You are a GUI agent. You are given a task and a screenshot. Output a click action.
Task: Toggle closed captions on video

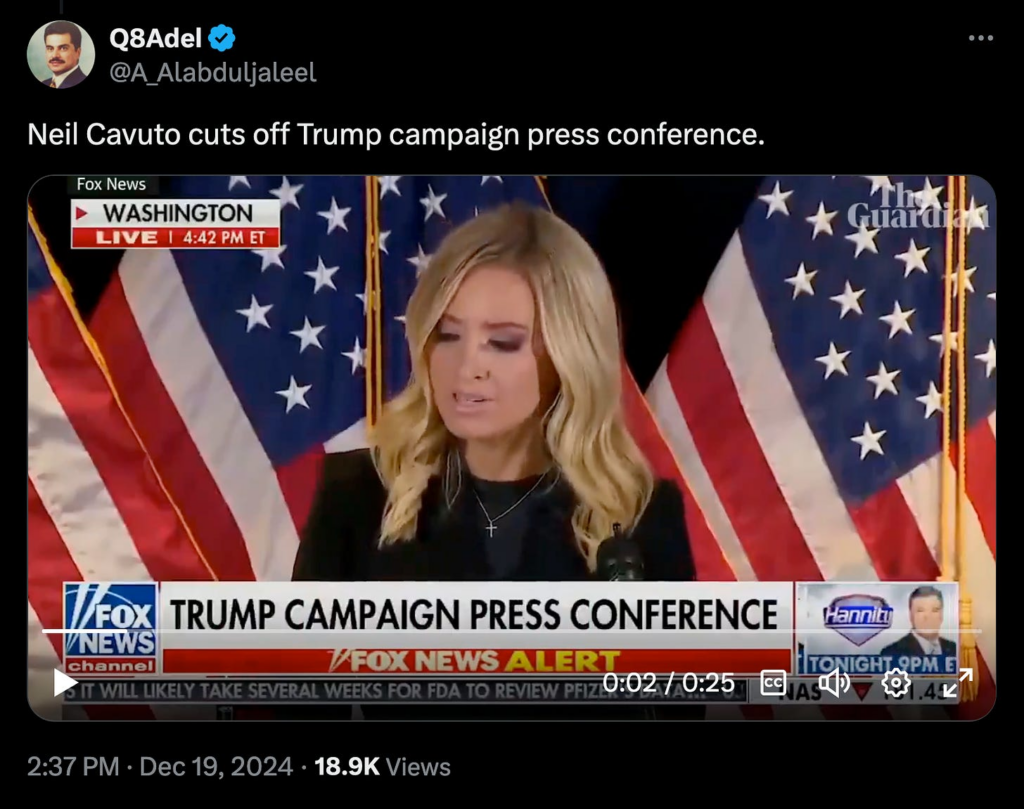click(773, 683)
